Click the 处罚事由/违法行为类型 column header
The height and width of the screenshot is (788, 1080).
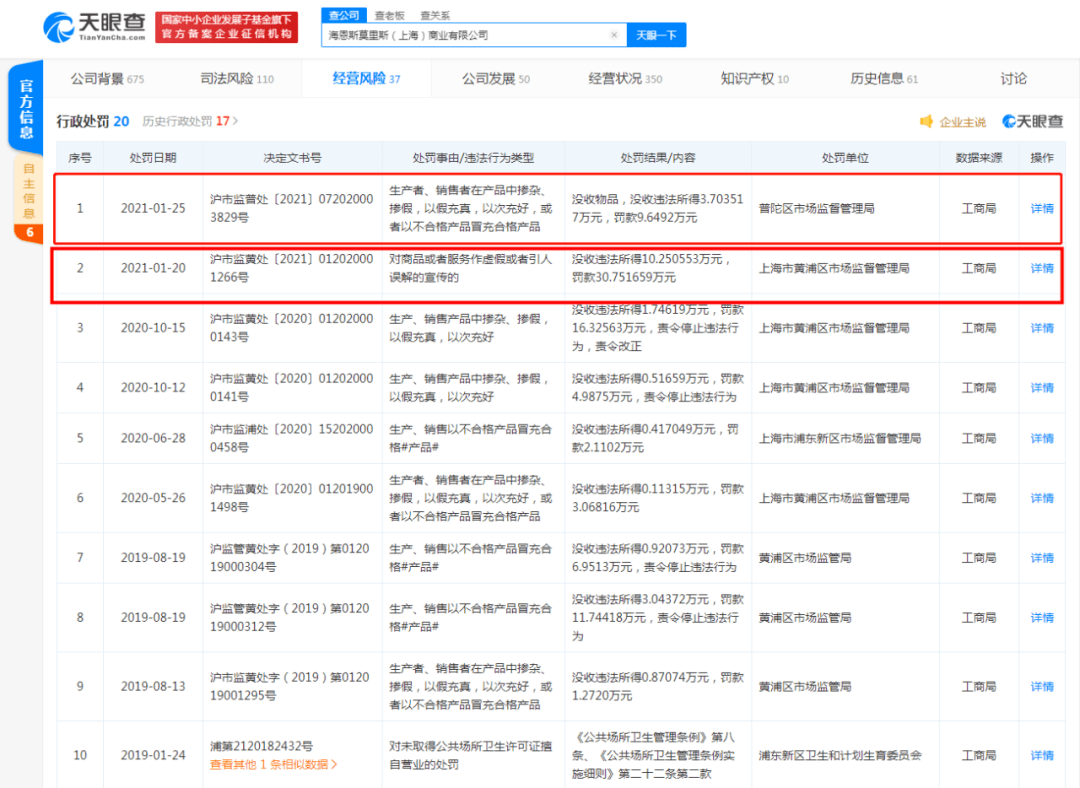(x=473, y=158)
